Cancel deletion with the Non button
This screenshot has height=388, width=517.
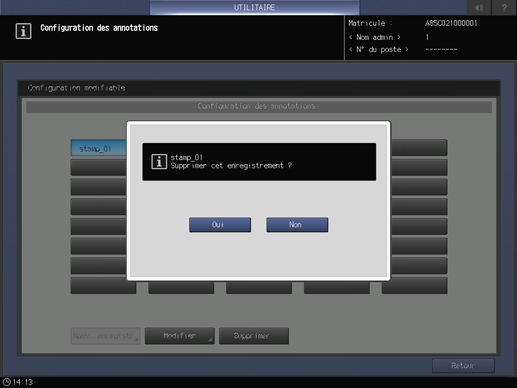click(x=297, y=225)
